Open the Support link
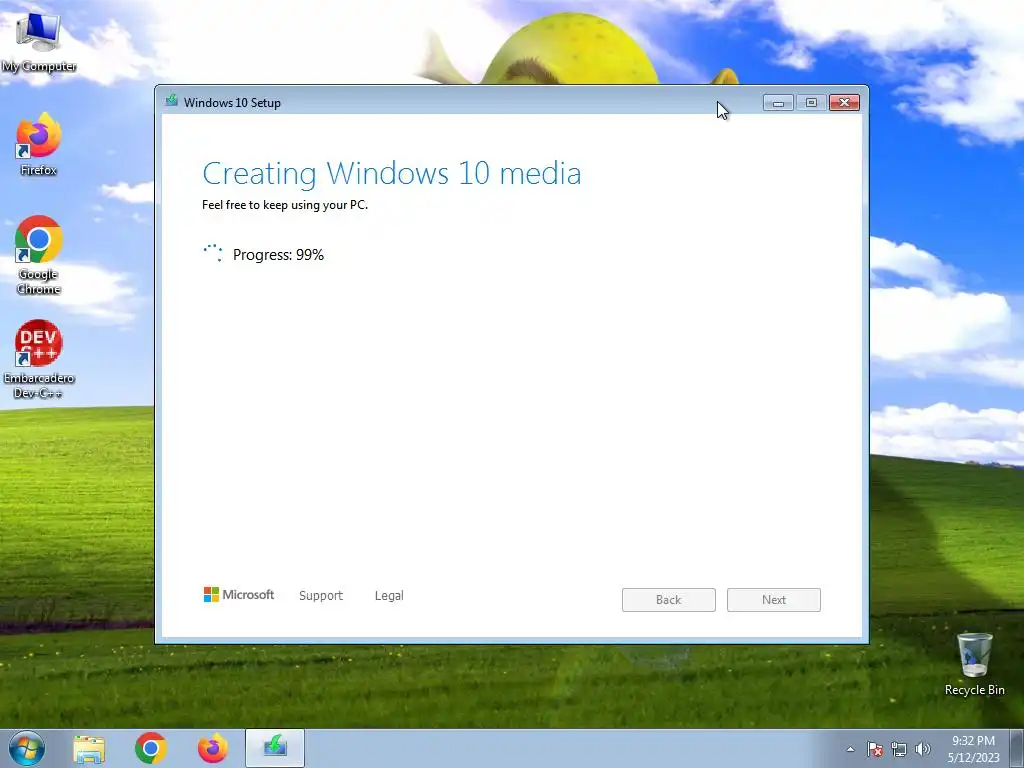1024x768 pixels. coord(321,596)
